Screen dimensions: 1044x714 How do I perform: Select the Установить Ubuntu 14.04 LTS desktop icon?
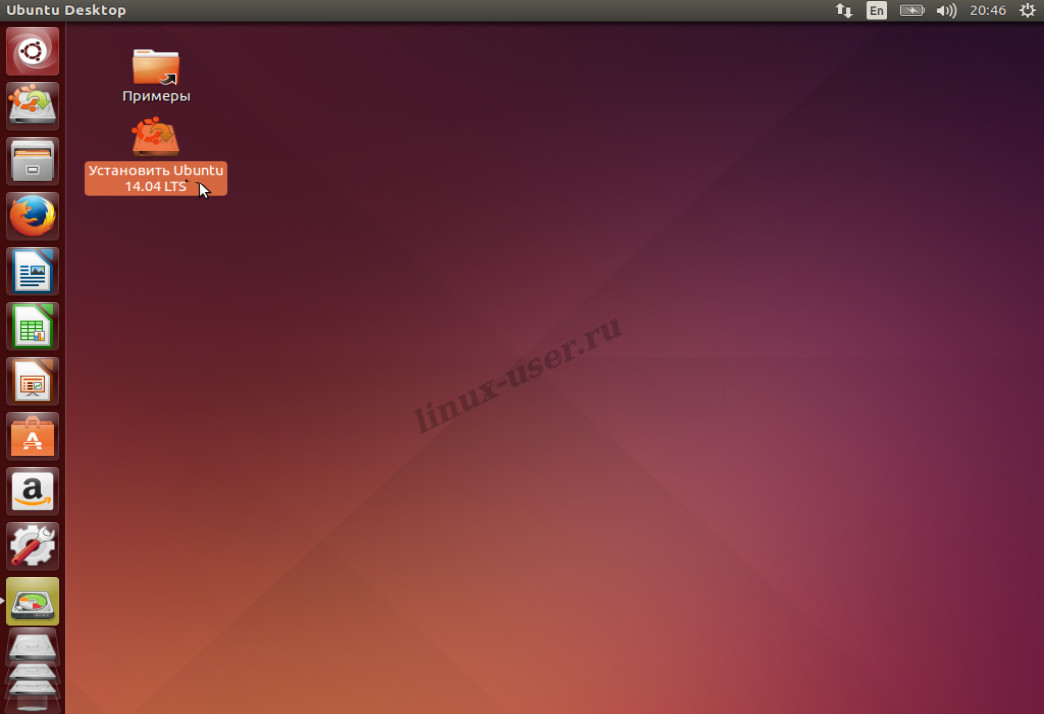point(156,156)
